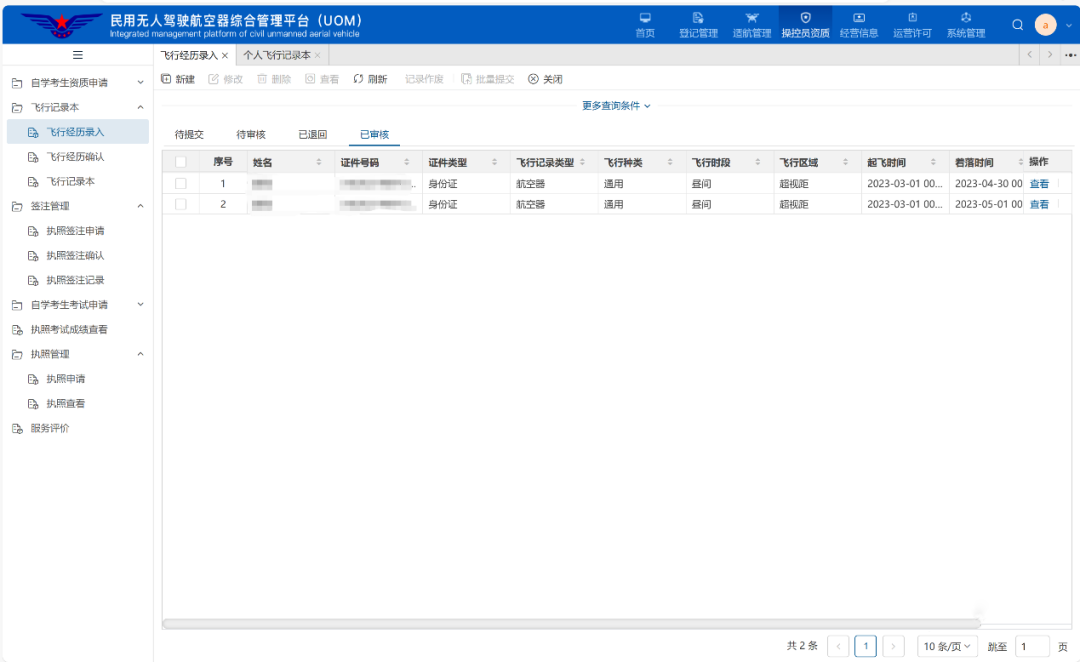The image size is (1080, 662).
Task: Click 新建 toolbar button
Action: click(178, 79)
